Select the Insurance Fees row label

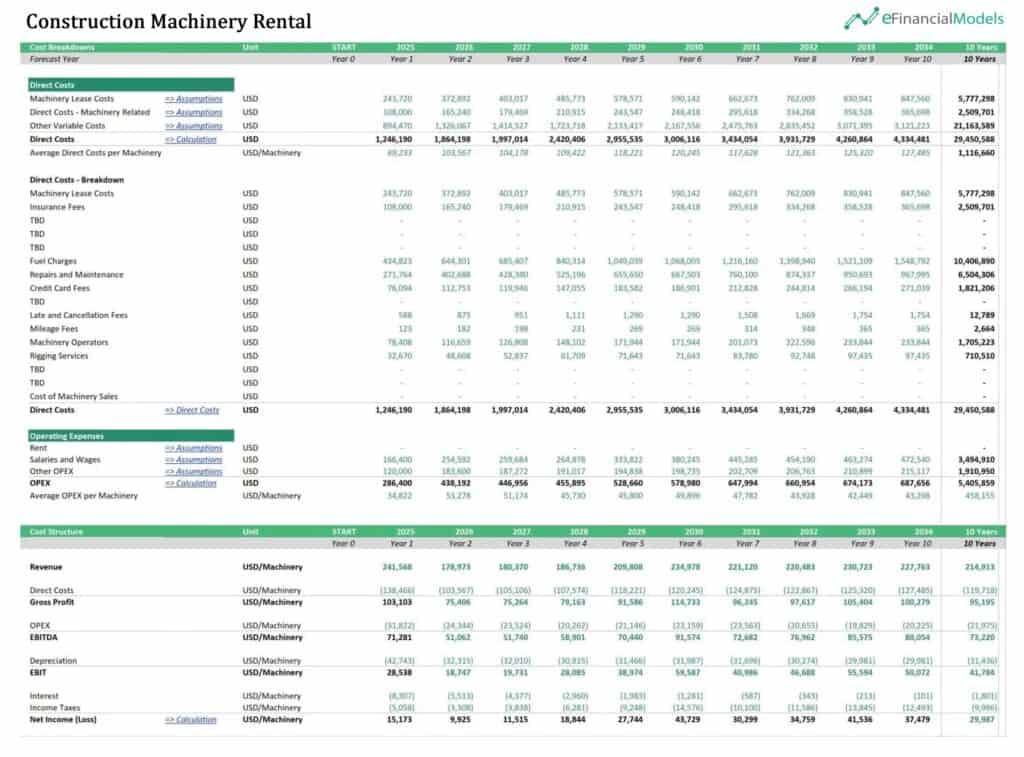click(x=57, y=207)
